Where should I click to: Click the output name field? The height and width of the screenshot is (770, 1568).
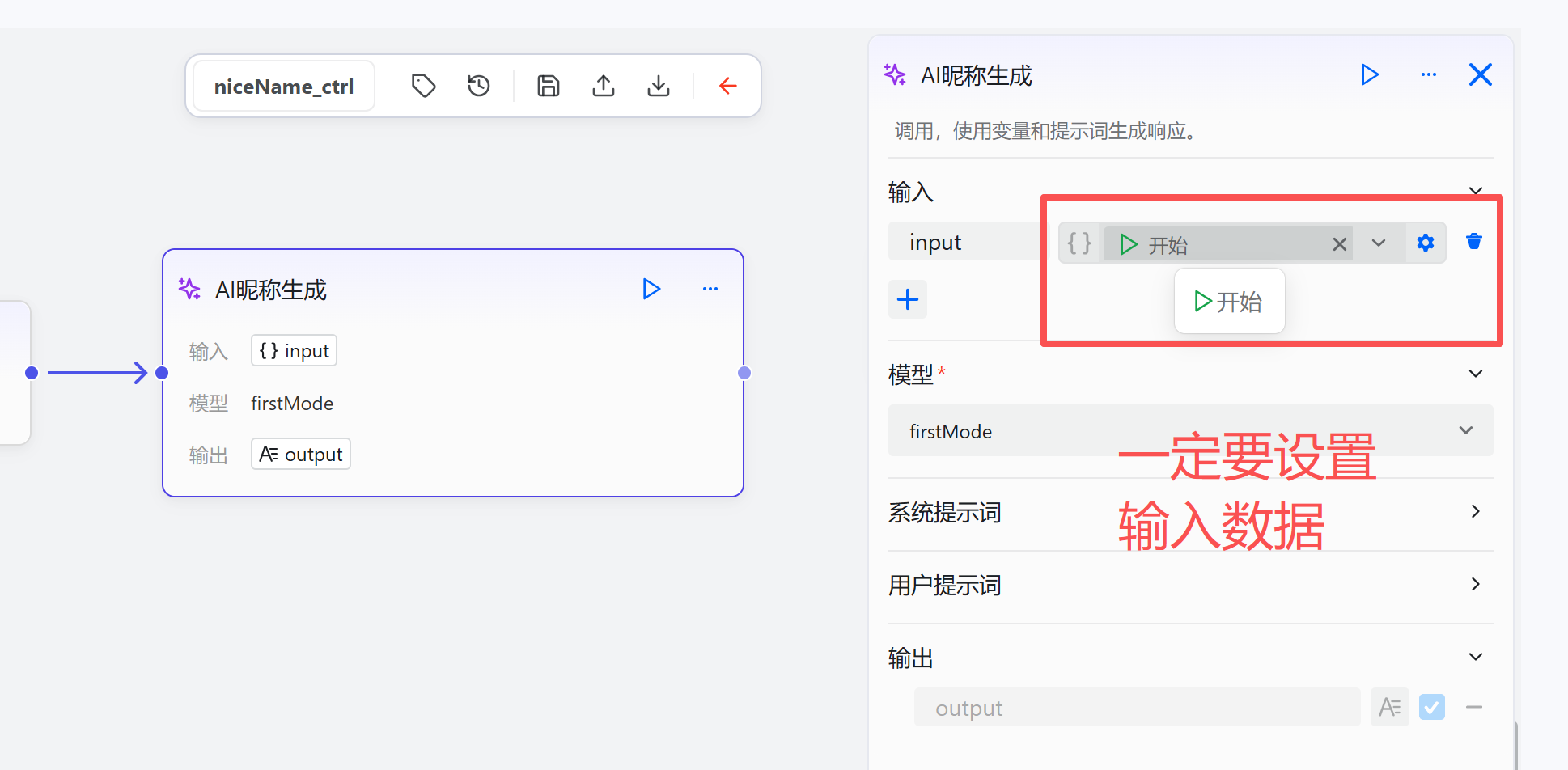pos(1137,708)
